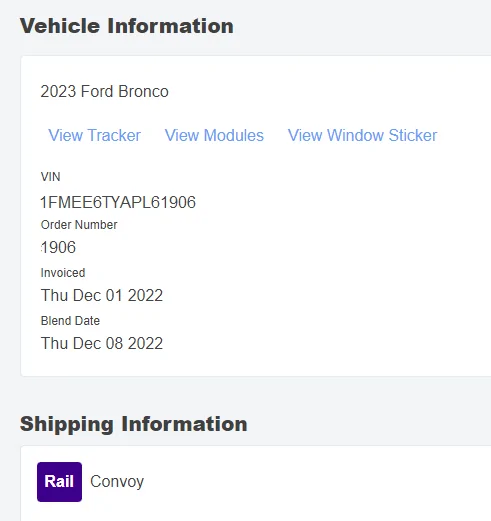This screenshot has height=521, width=491.
Task: Click the word Bronco in the vehicle title
Action: coord(143,91)
